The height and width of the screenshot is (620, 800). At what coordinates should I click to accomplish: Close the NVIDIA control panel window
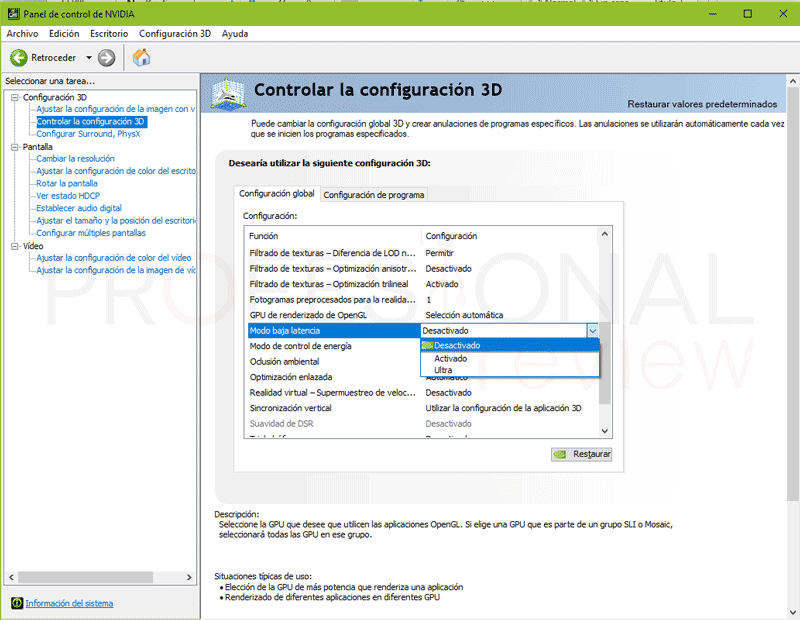pyautogui.click(x=783, y=14)
